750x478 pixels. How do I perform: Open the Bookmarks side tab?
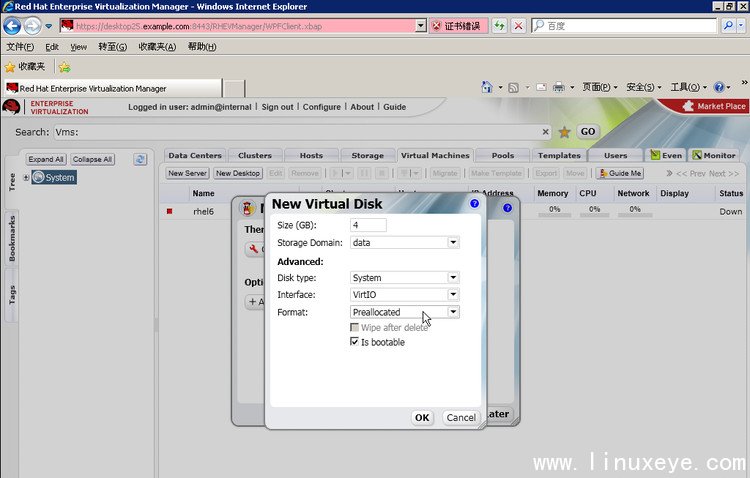point(12,238)
